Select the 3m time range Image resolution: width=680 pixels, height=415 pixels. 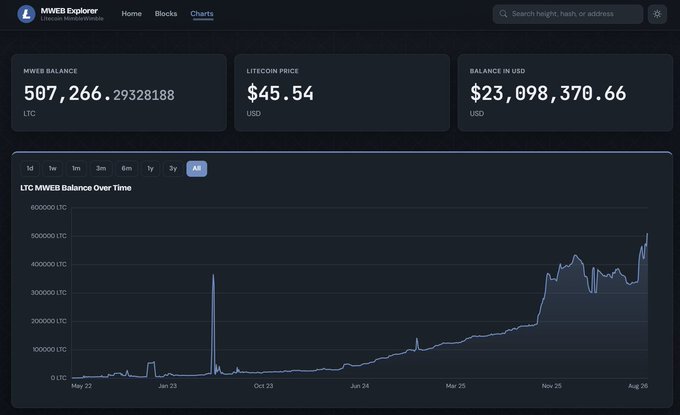click(101, 168)
